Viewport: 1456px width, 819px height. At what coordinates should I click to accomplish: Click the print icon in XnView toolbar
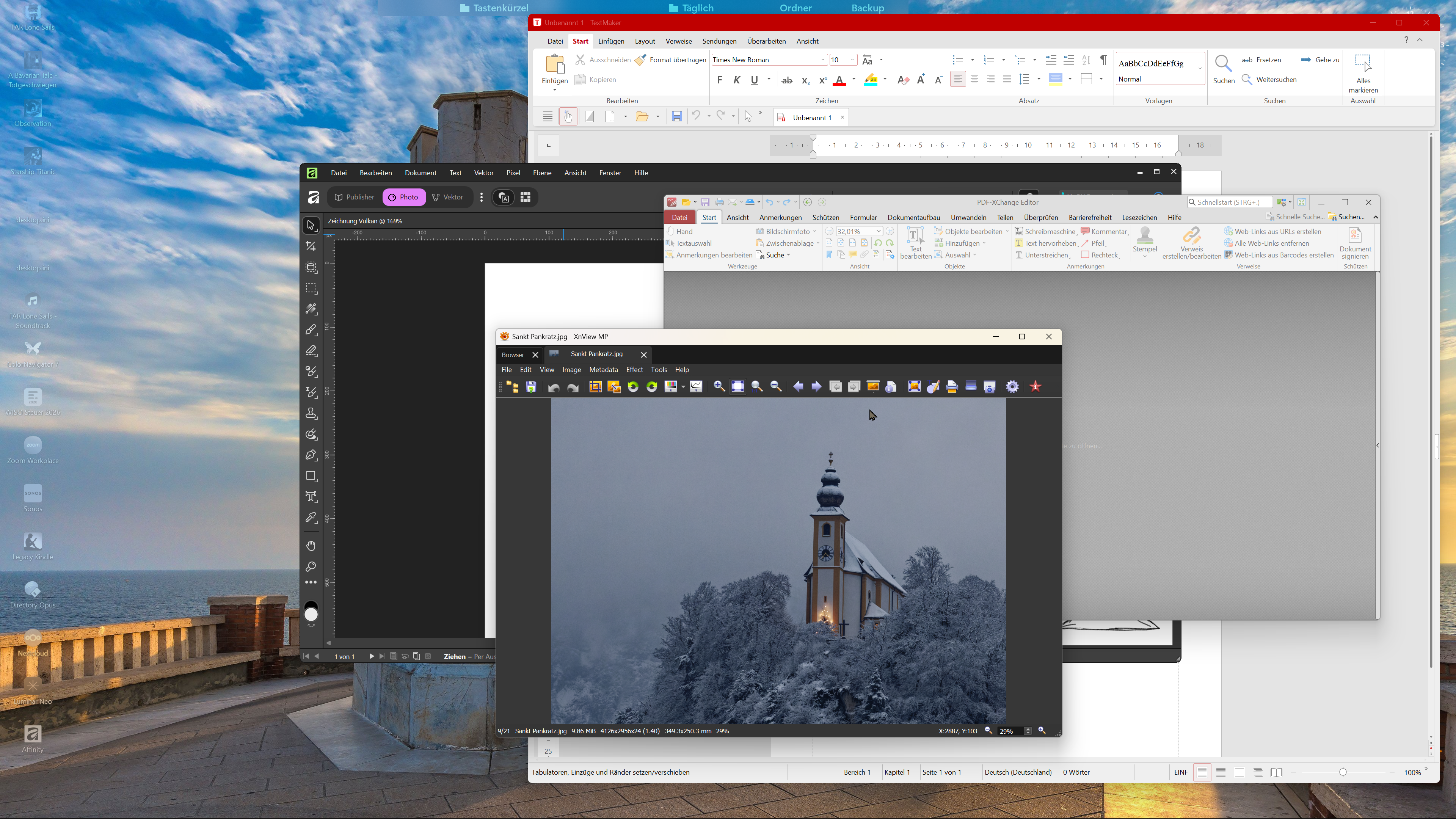952,387
